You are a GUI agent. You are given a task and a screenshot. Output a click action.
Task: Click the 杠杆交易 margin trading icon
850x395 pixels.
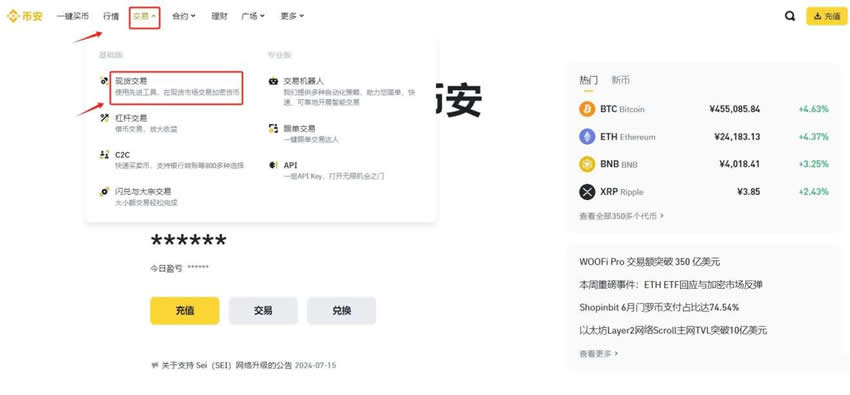pyautogui.click(x=105, y=118)
